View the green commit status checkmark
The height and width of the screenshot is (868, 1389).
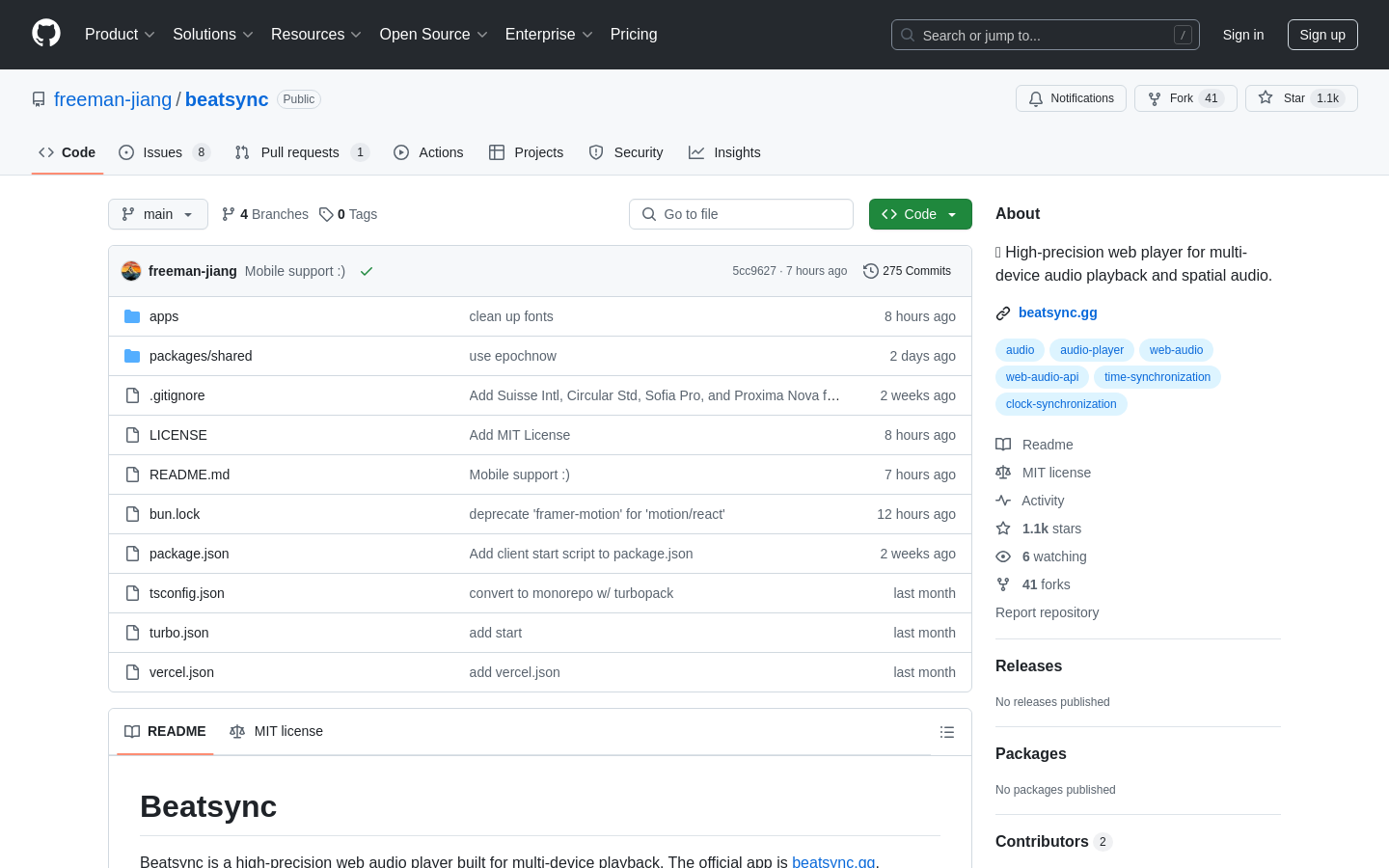point(367,271)
